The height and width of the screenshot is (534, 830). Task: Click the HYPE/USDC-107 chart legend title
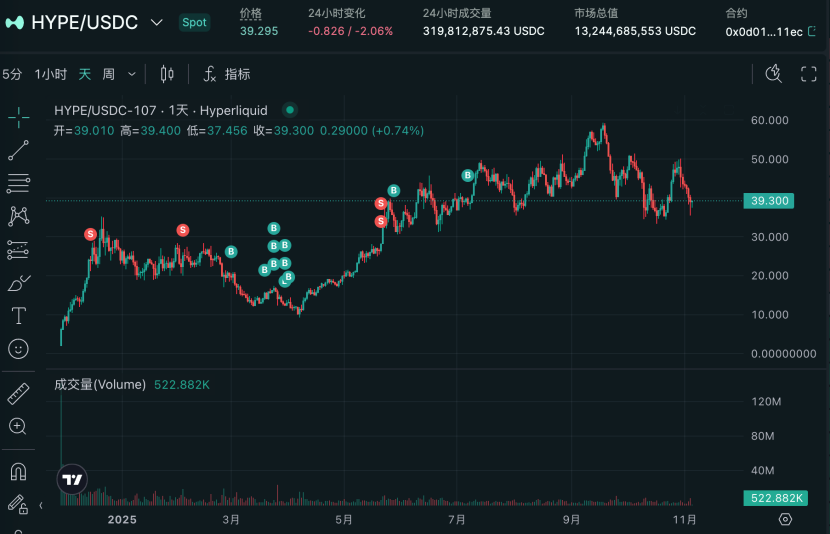point(161,110)
